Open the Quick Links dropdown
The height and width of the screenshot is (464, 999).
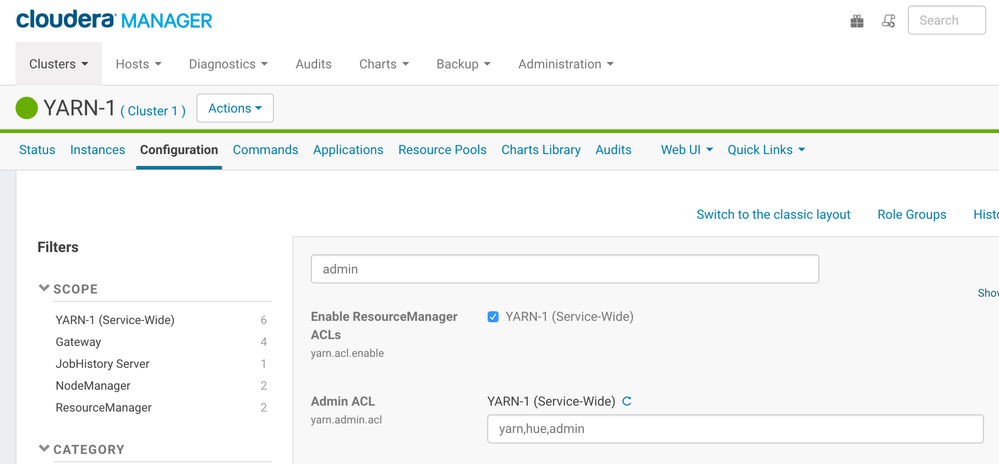point(766,150)
